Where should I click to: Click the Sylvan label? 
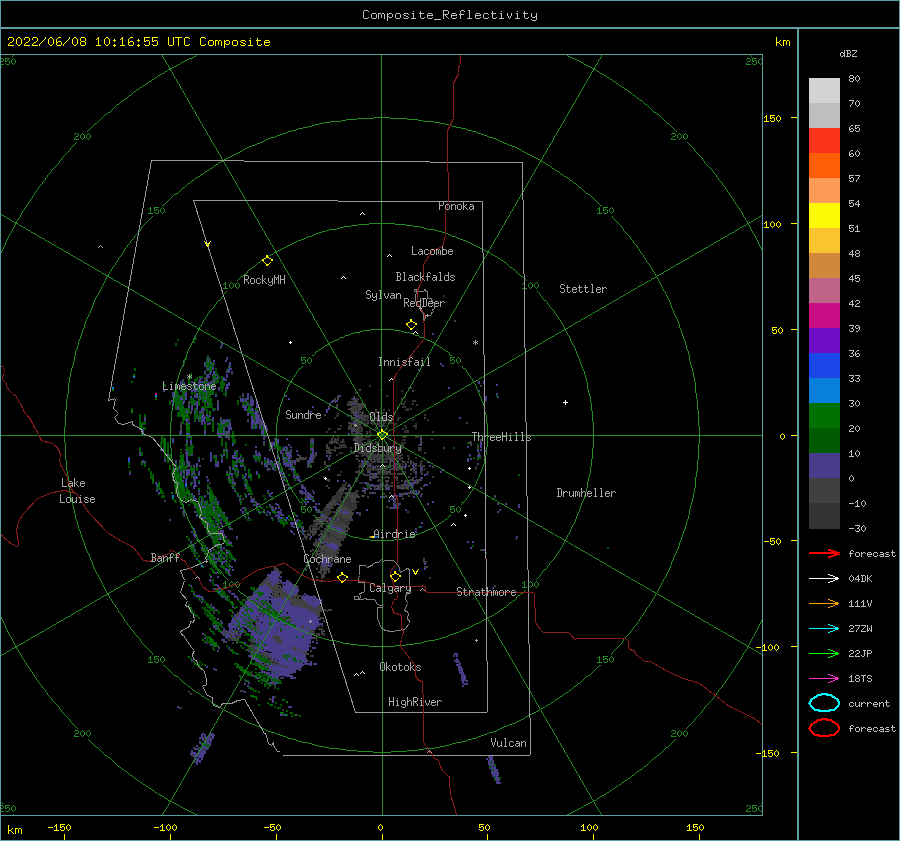click(x=383, y=295)
